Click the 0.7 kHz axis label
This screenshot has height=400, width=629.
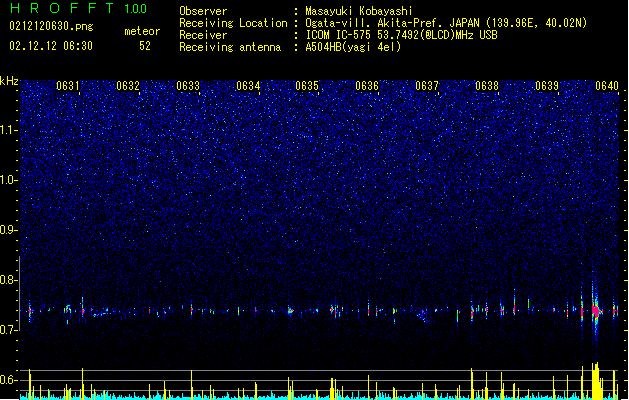pos(8,330)
